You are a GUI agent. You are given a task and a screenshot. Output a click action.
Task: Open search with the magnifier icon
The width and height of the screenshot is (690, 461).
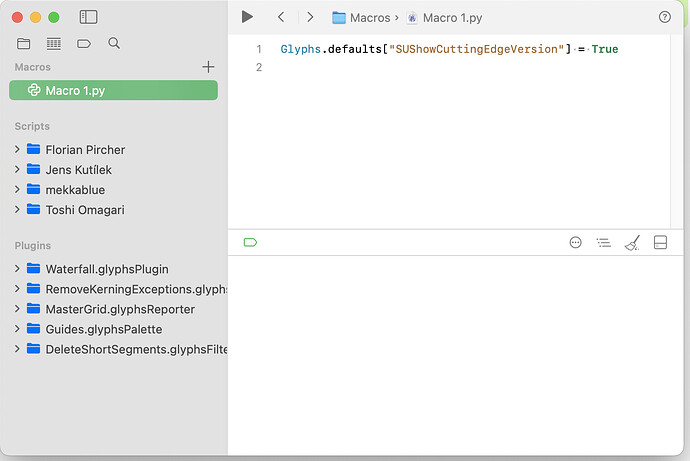114,43
